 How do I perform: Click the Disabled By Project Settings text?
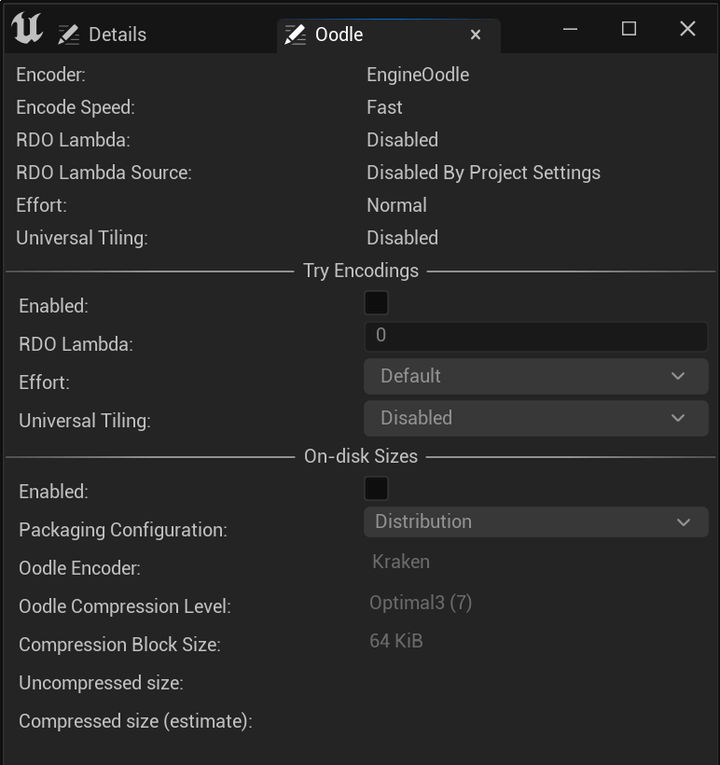click(x=483, y=173)
